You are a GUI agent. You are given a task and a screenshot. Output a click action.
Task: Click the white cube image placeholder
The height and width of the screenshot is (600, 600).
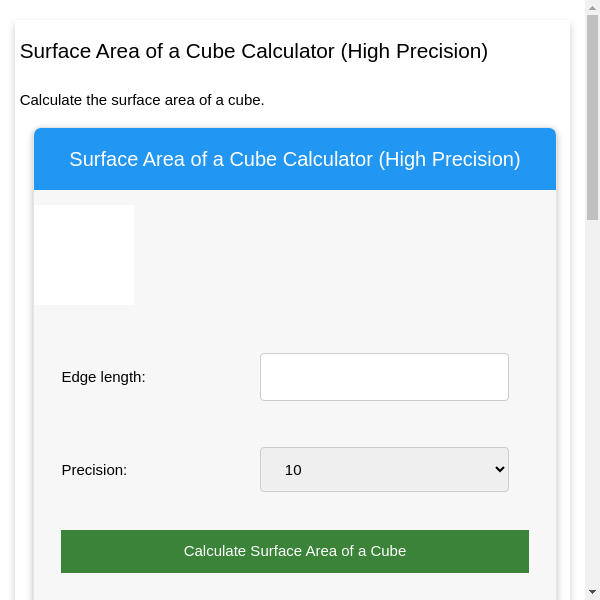tap(84, 255)
